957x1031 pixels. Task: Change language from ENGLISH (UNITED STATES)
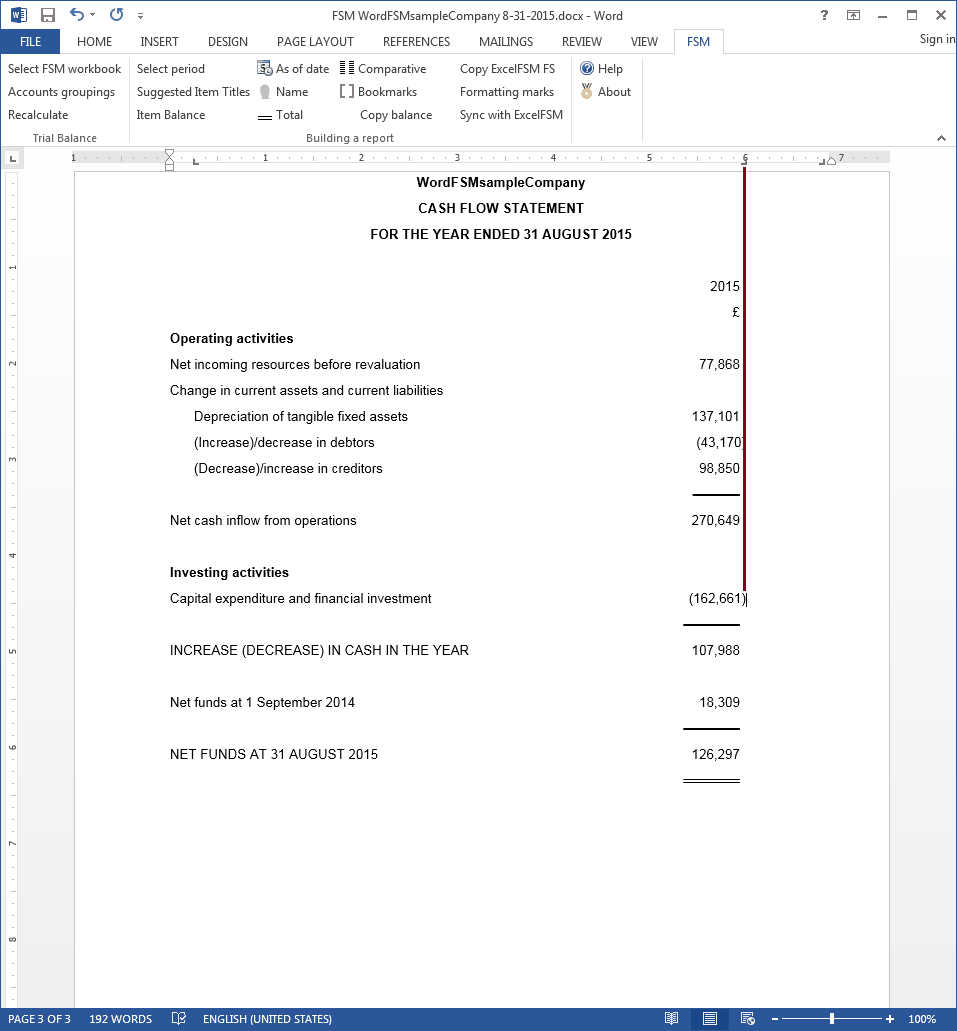tap(267, 1019)
